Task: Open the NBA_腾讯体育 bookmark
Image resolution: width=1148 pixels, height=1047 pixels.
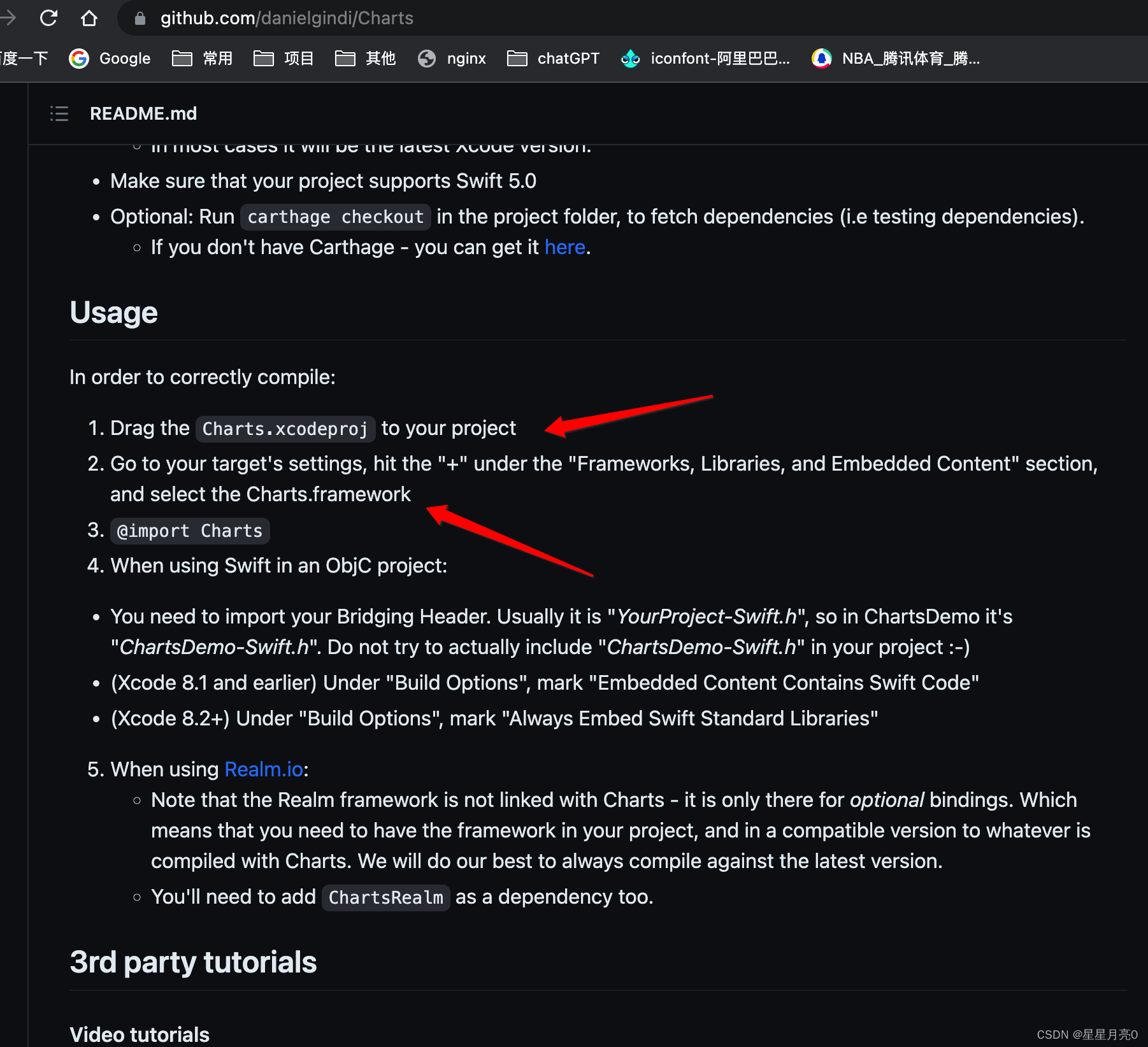Action: pyautogui.click(x=896, y=59)
